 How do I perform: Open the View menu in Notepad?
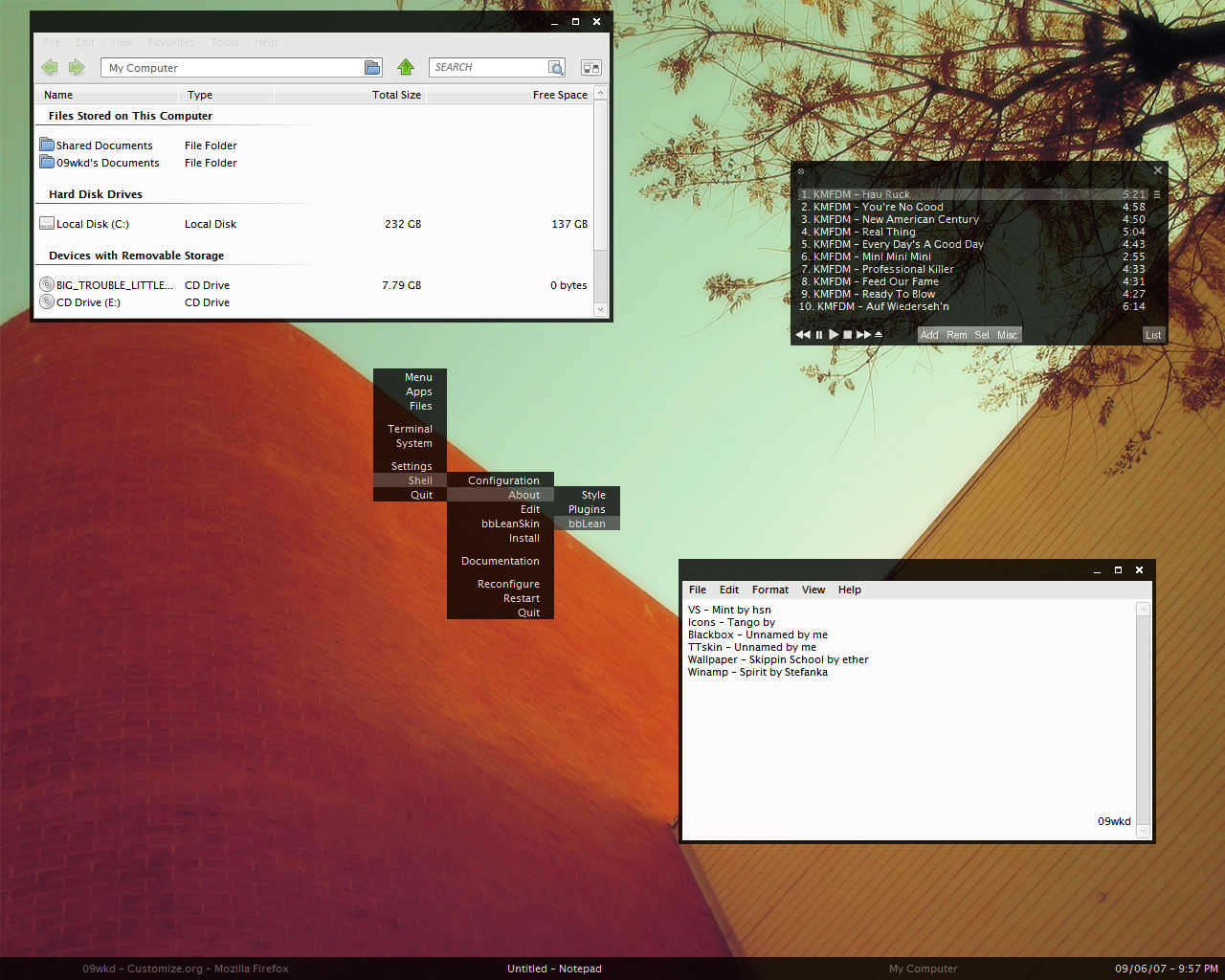click(x=813, y=590)
